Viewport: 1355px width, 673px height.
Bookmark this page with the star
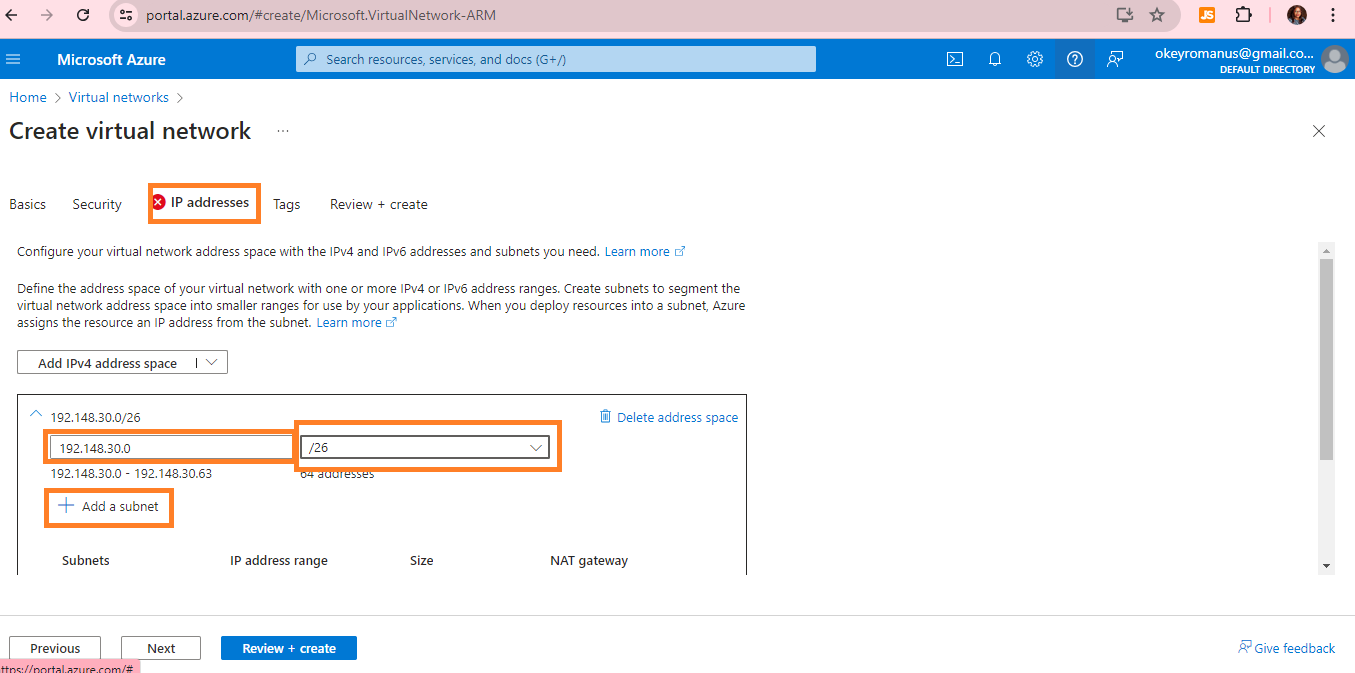[1157, 15]
